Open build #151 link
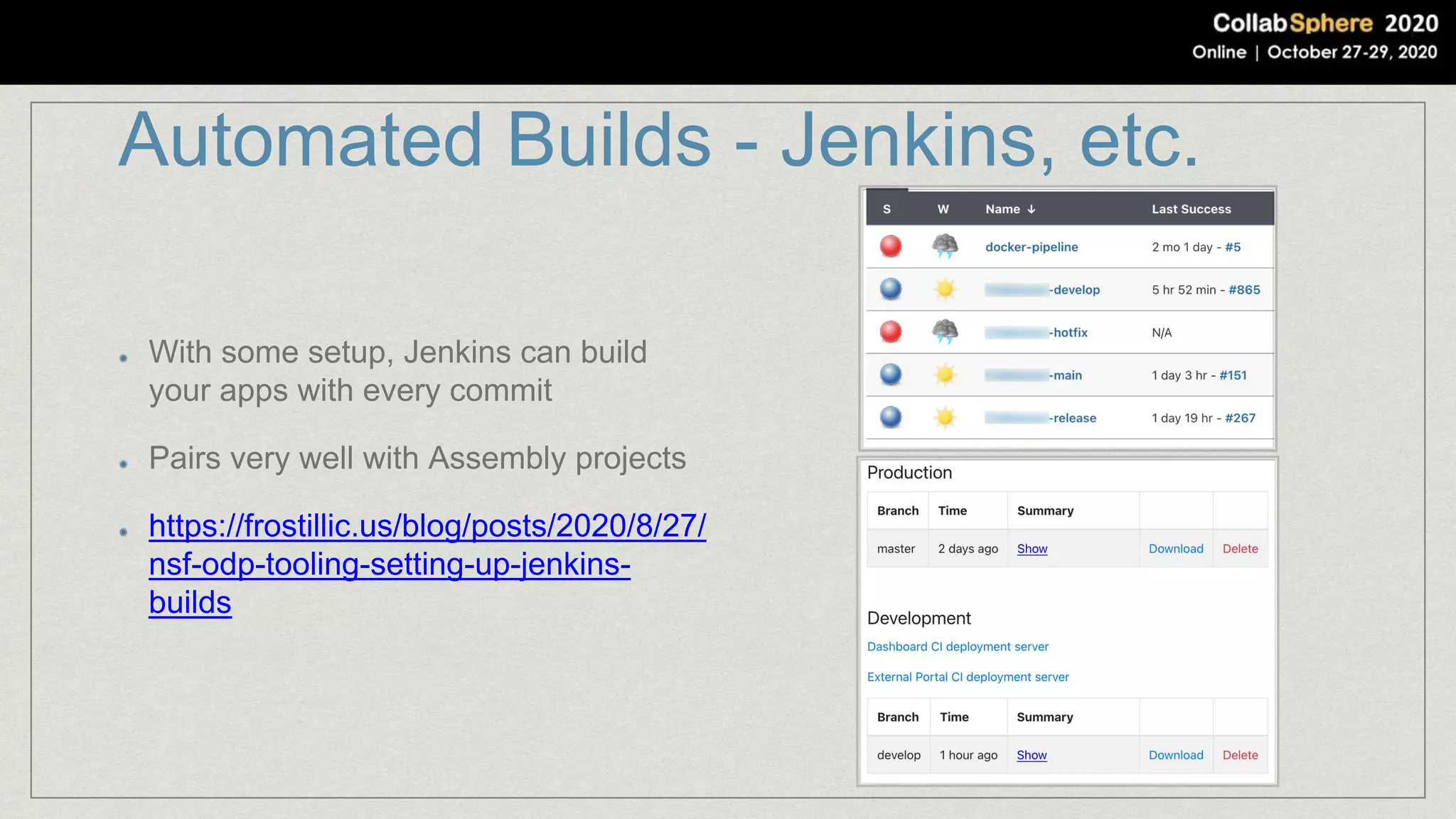Image resolution: width=1456 pixels, height=819 pixels. [x=1233, y=375]
